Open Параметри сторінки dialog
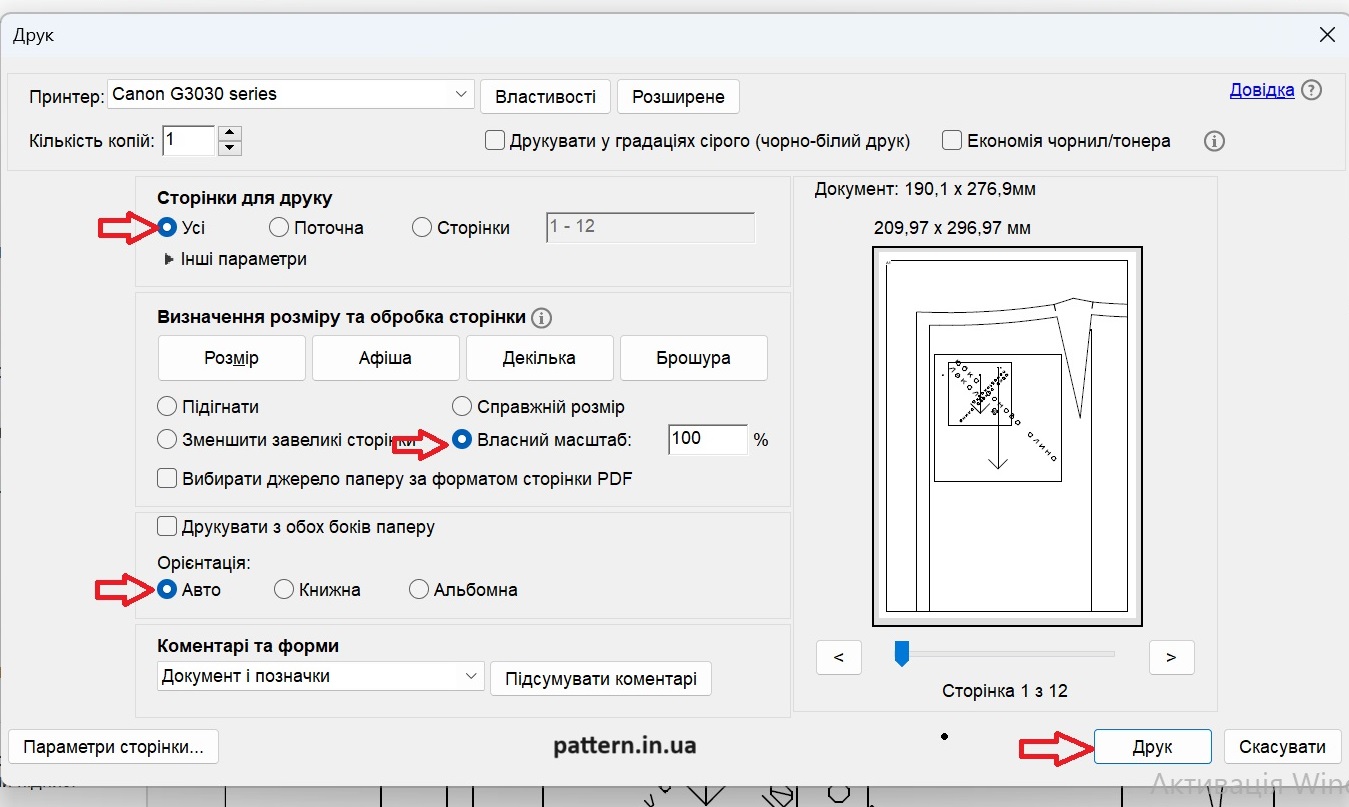This screenshot has height=807, width=1349. click(114, 747)
